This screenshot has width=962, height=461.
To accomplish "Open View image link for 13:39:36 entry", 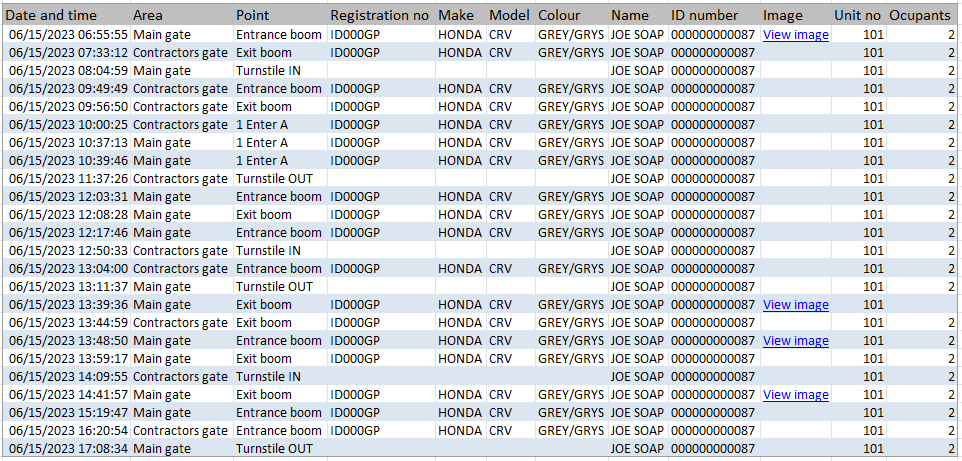I will click(796, 304).
